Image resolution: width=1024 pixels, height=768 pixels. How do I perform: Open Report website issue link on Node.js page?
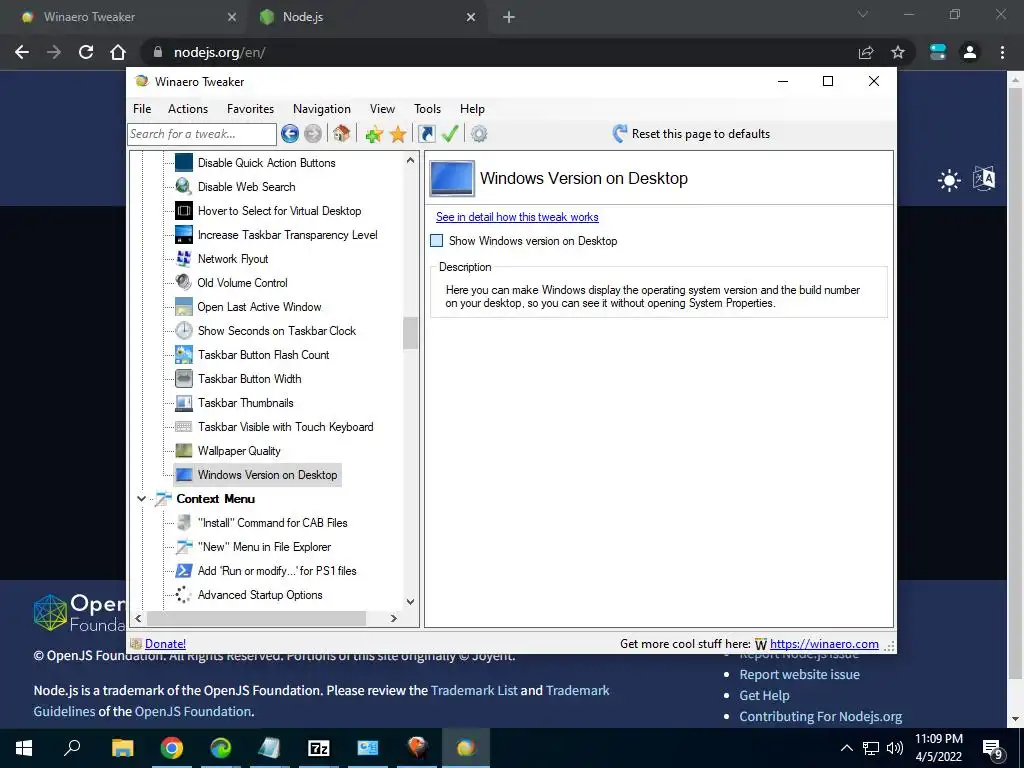(799, 675)
